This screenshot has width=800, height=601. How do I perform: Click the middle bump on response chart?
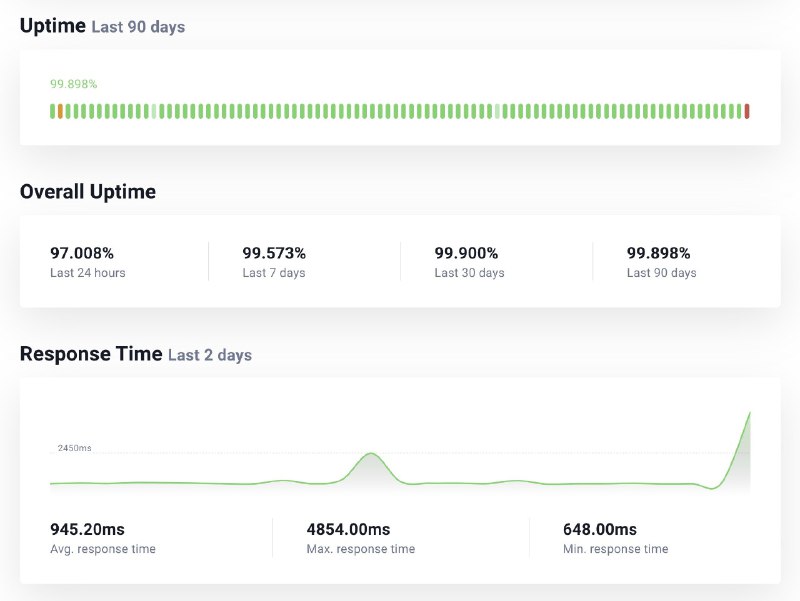(x=371, y=458)
